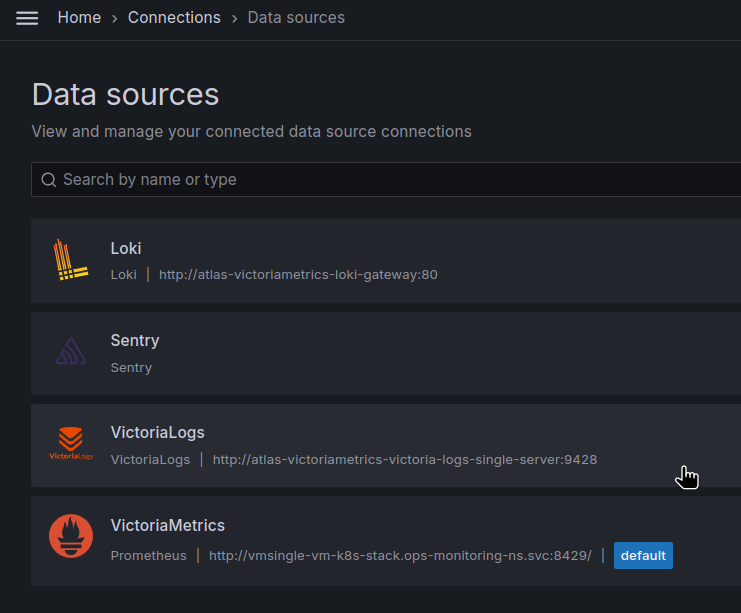Image resolution: width=741 pixels, height=613 pixels.
Task: Click the blue default badge
Action: tap(643, 555)
